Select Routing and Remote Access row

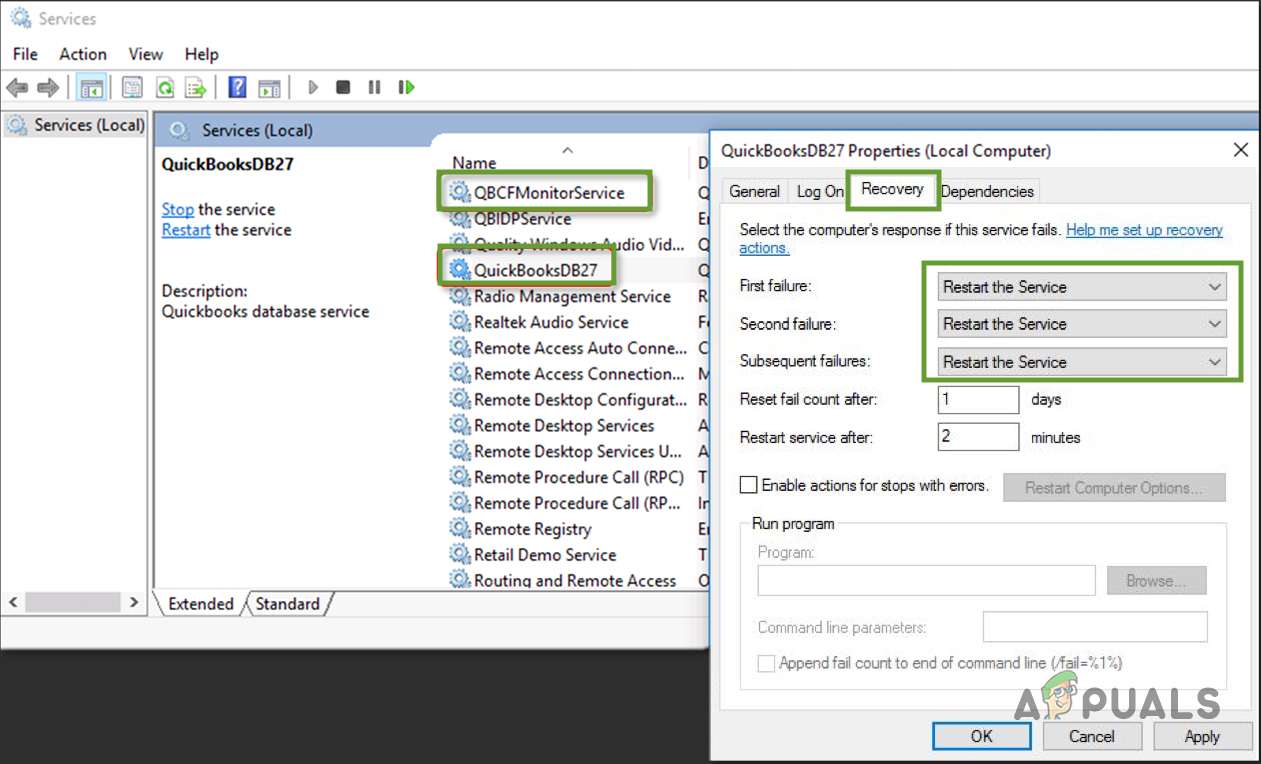575,580
